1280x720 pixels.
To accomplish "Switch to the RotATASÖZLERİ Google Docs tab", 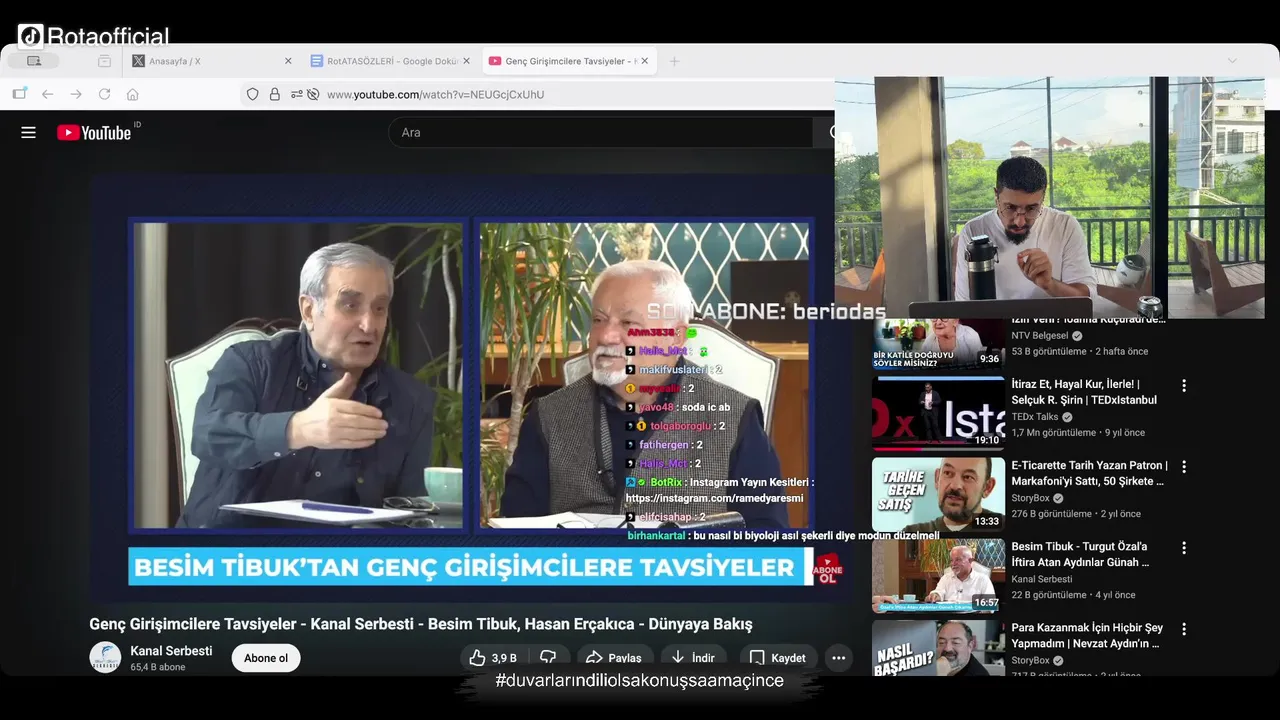I will tap(390, 61).
